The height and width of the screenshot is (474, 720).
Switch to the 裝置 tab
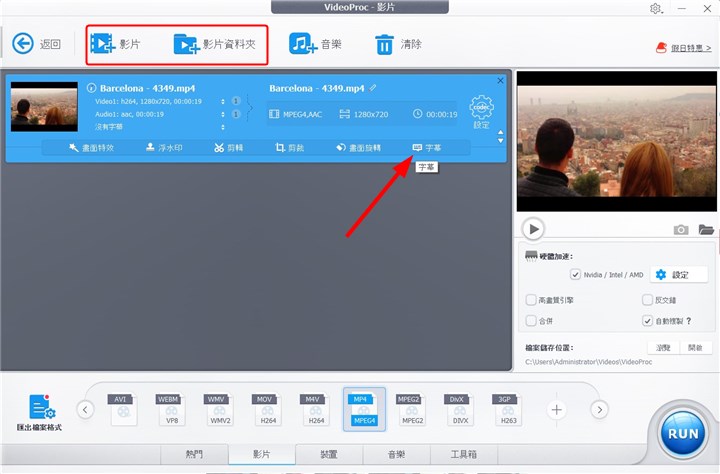pyautogui.click(x=329, y=454)
